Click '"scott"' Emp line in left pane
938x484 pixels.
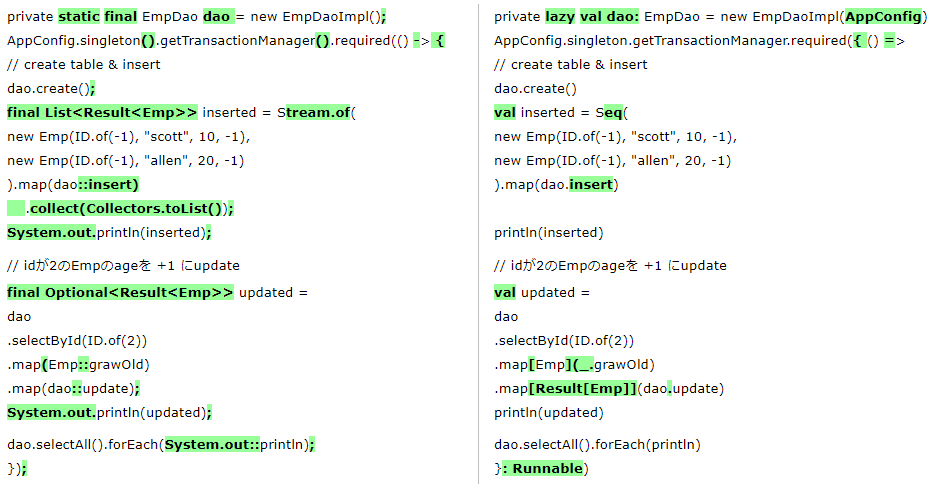(128, 136)
